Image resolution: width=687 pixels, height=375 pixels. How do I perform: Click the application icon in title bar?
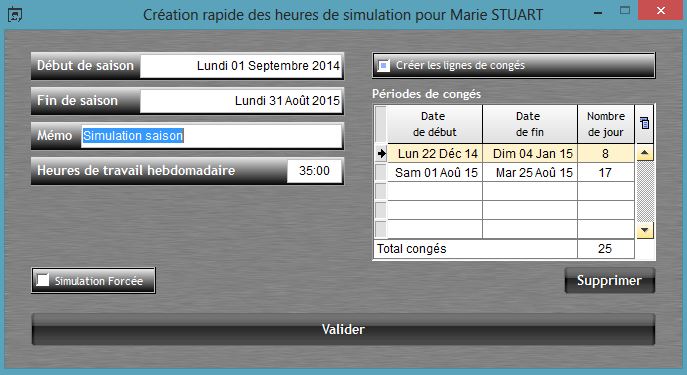[x=15, y=15]
